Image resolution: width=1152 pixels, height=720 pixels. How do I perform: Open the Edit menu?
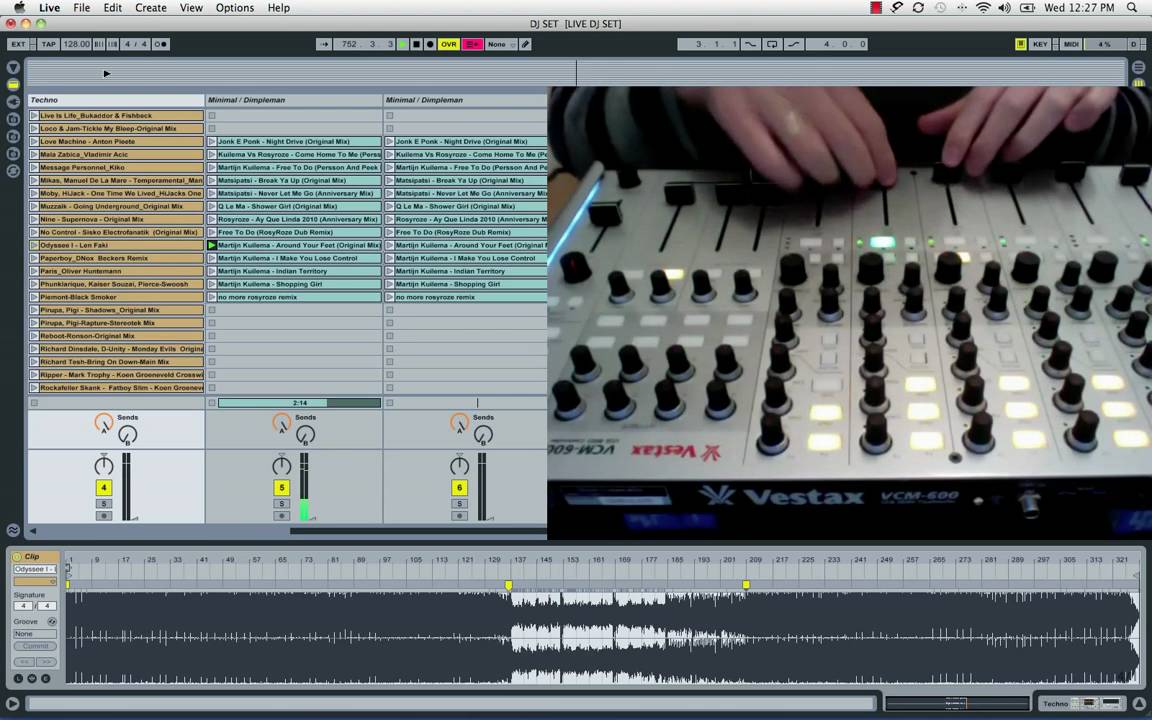click(112, 7)
